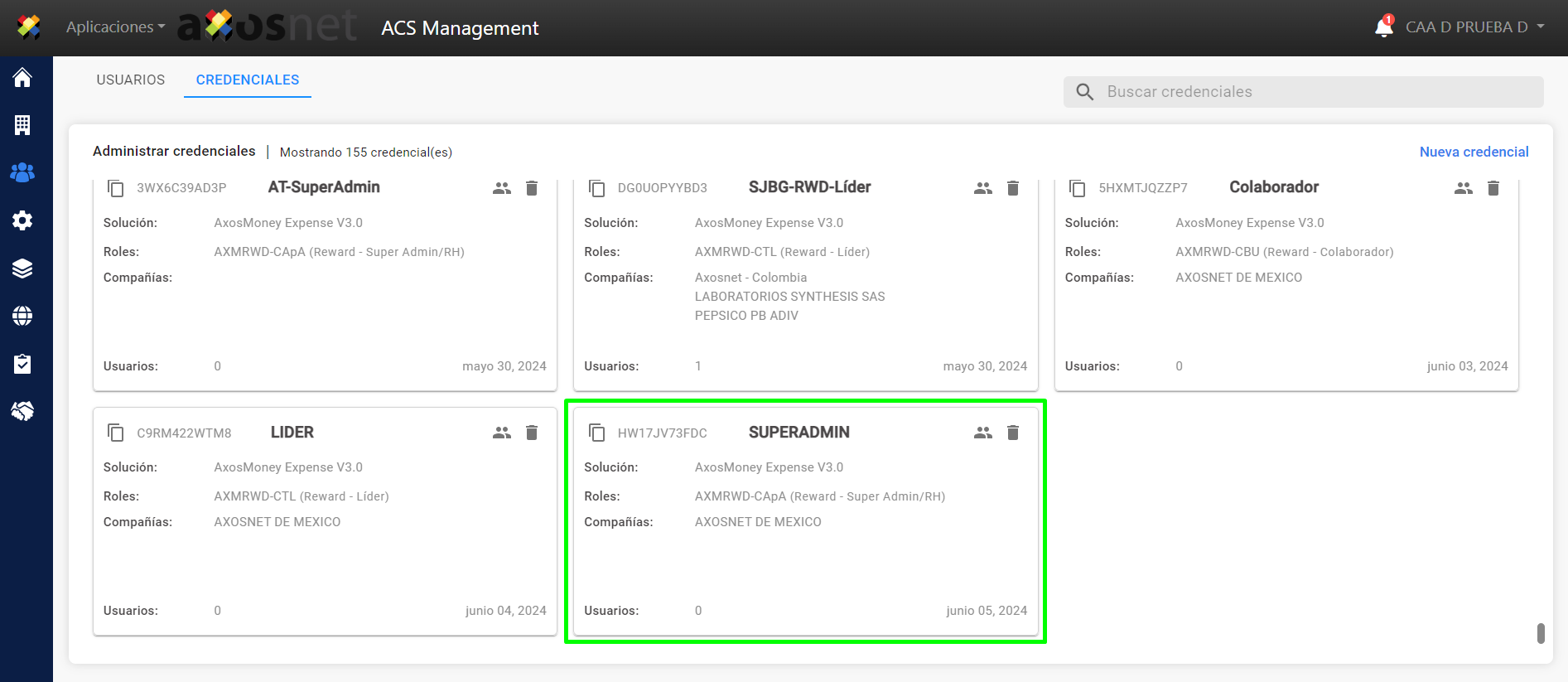Screen dimensions: 1568x682
Task: Open the handshake icon in sidebar
Action: [x=22, y=411]
